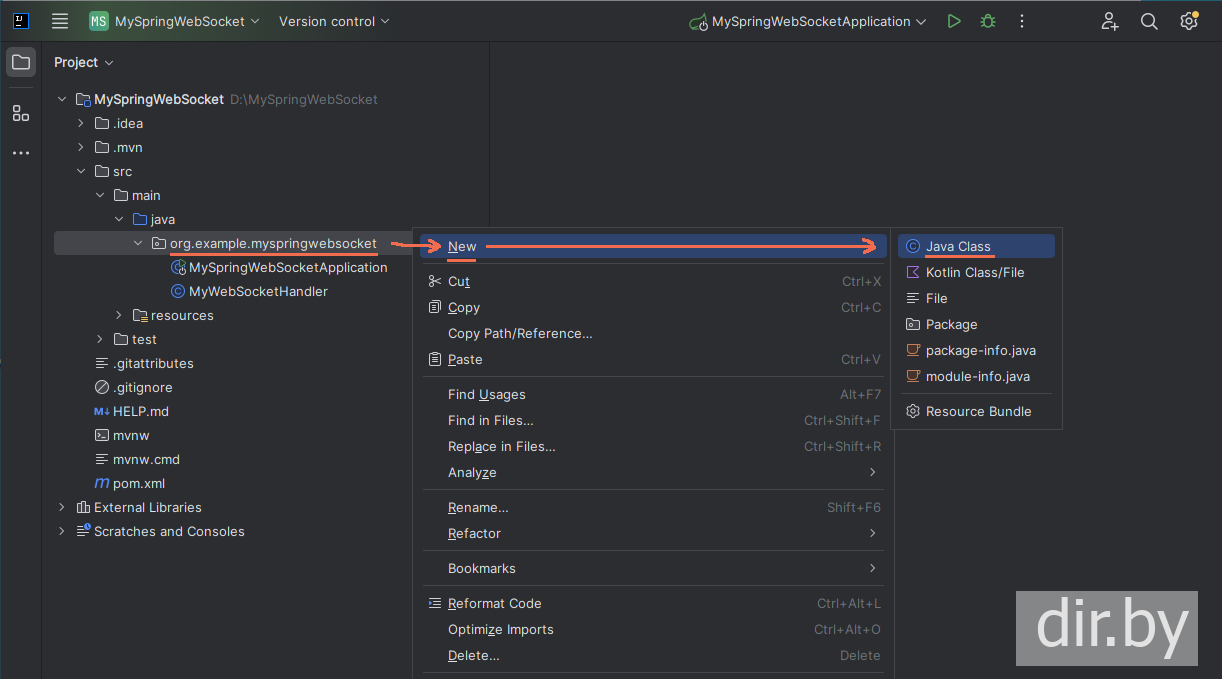1222x679 pixels.
Task: Choose Copy Path/Reference menu entry
Action: coord(653,333)
